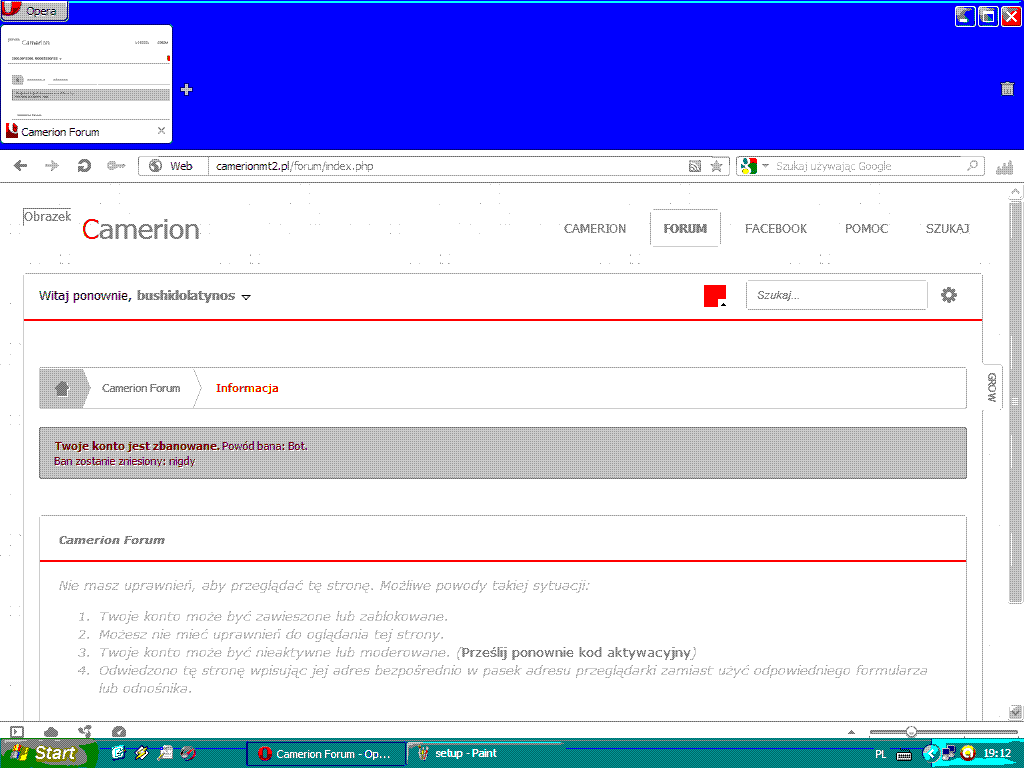1024x768 pixels.
Task: Click the Opera Turbo bars icon by the search field
Action: click(1004, 167)
